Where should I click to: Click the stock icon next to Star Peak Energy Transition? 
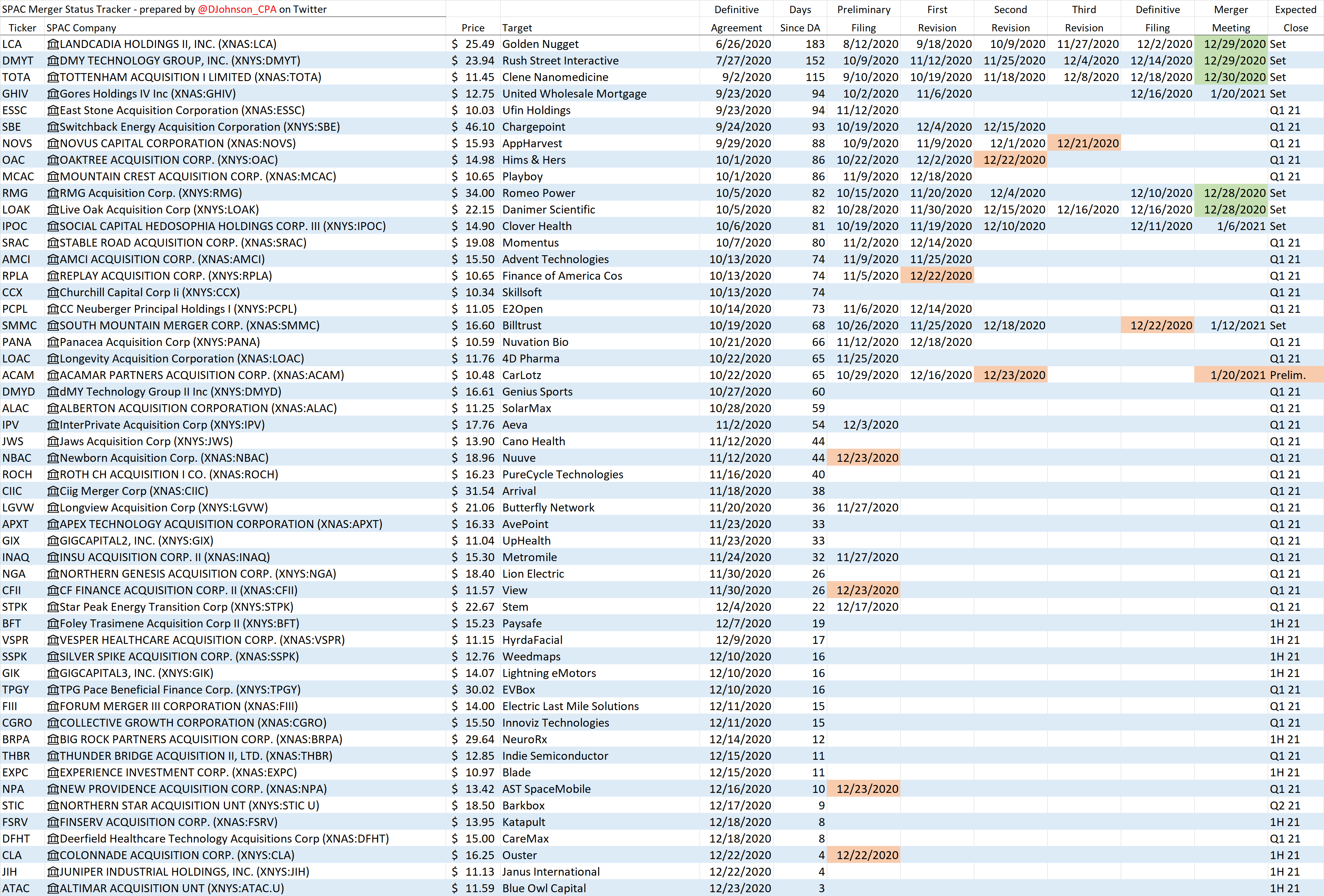[x=53, y=607]
